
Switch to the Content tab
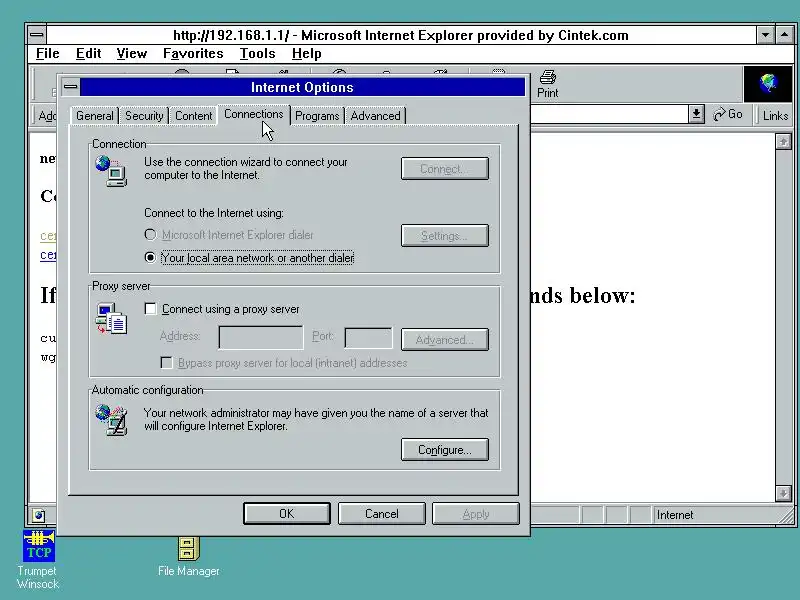pyautogui.click(x=193, y=116)
